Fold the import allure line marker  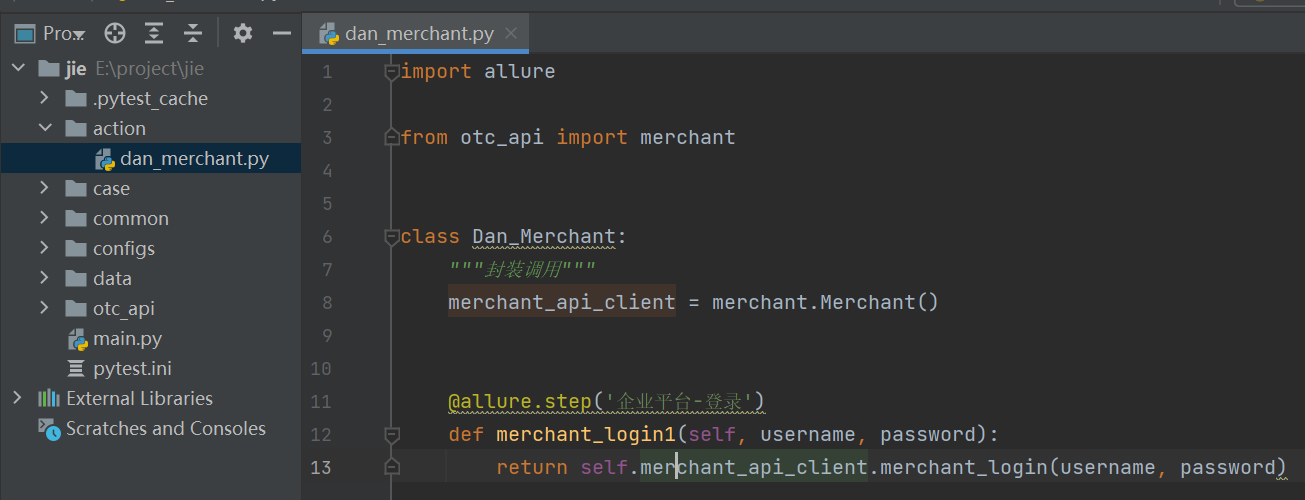pyautogui.click(x=392, y=71)
